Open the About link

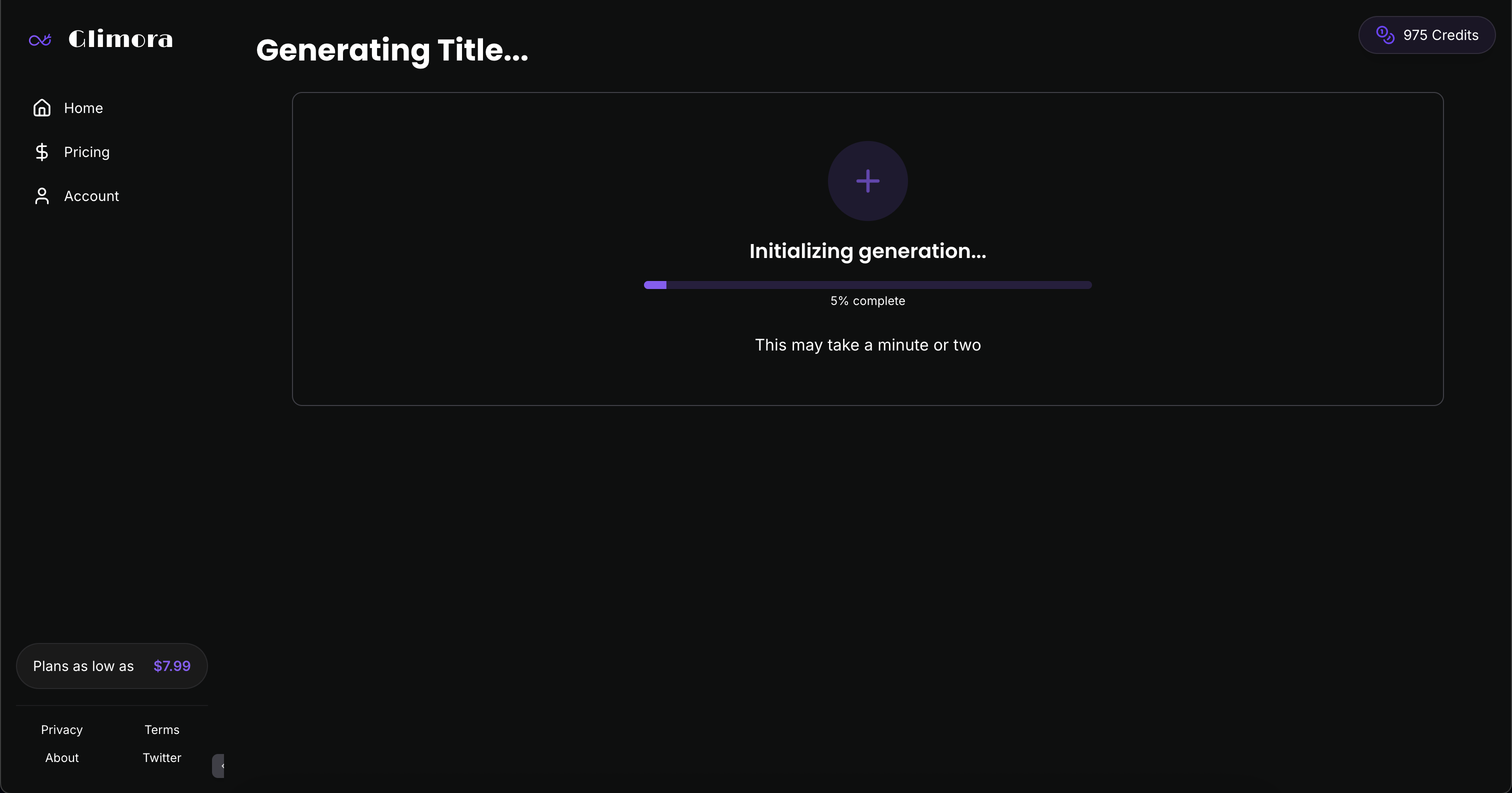61,758
